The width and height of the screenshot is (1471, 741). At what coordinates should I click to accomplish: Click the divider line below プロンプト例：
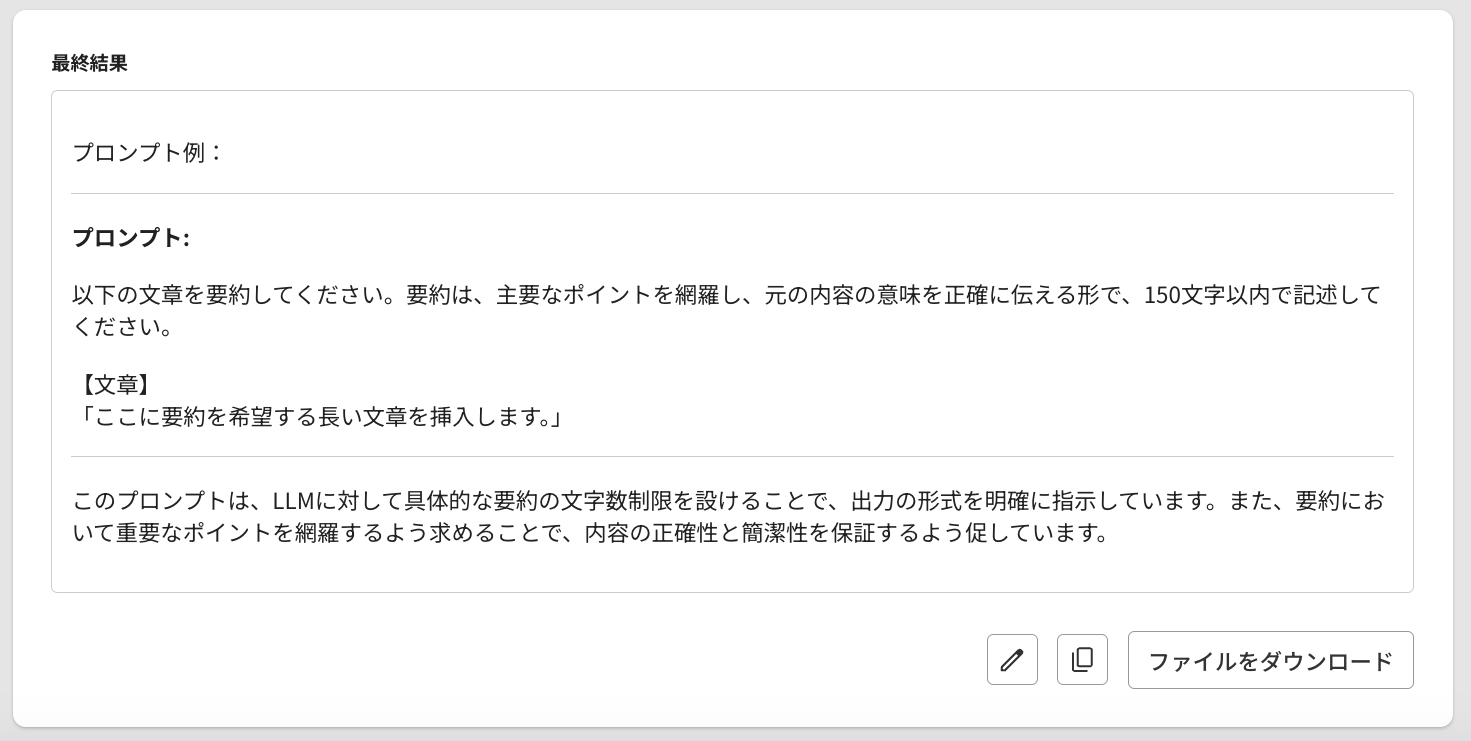pyautogui.click(x=732, y=194)
